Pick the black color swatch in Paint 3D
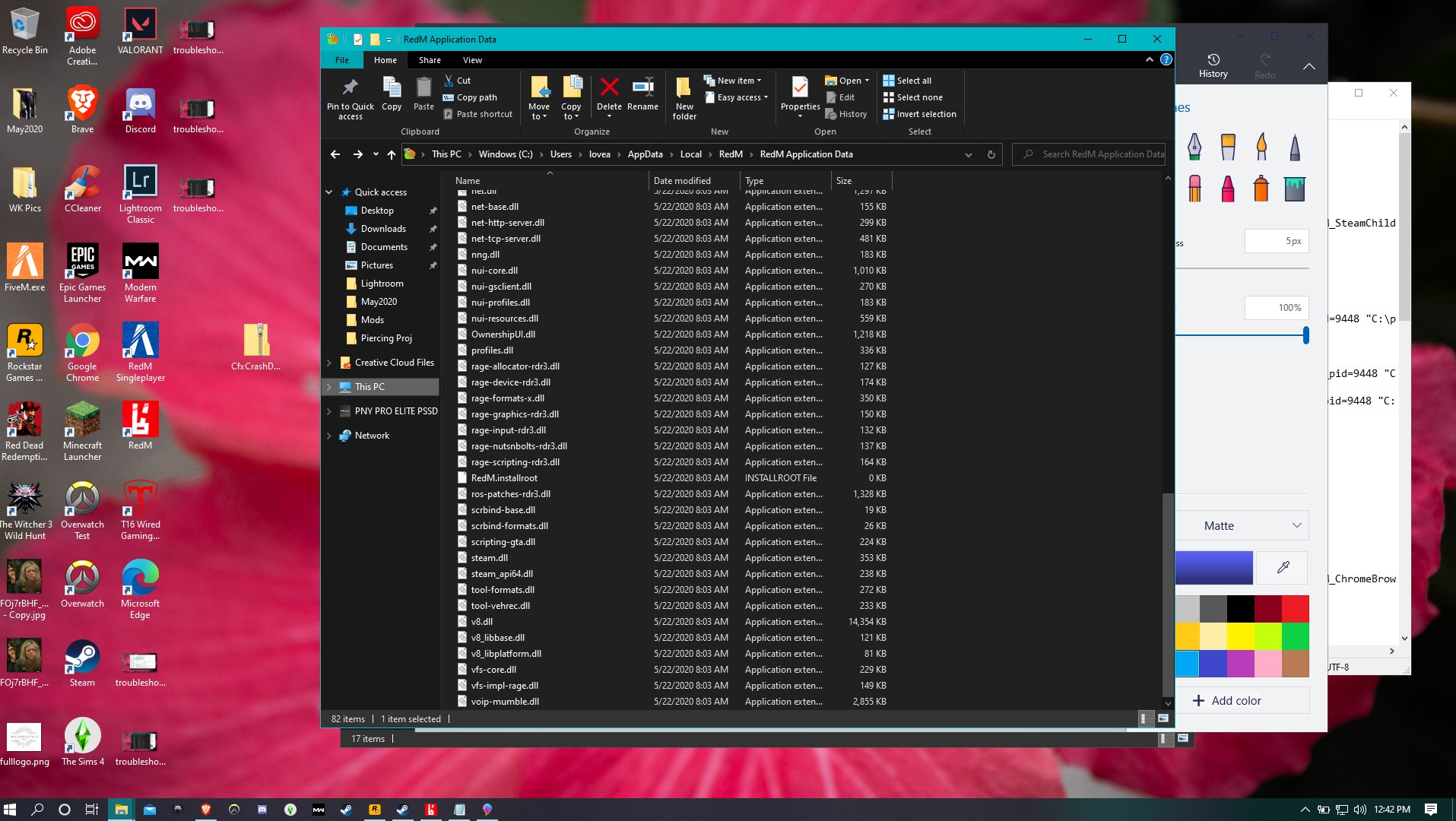The image size is (1456, 821). [1241, 609]
